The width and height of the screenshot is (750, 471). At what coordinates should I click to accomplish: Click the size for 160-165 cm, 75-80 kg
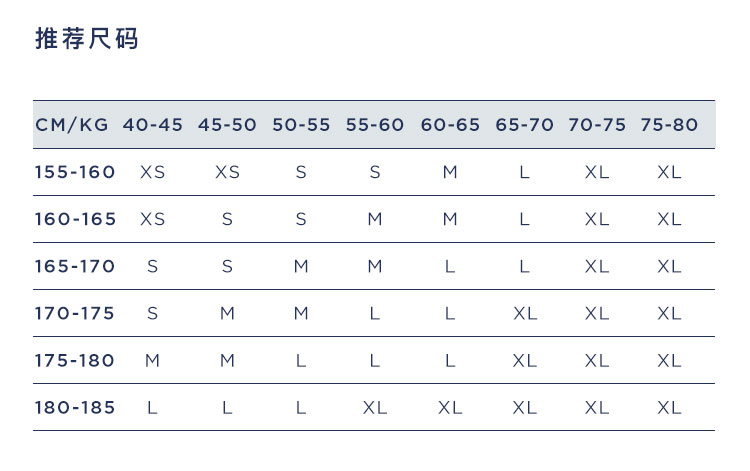click(669, 219)
